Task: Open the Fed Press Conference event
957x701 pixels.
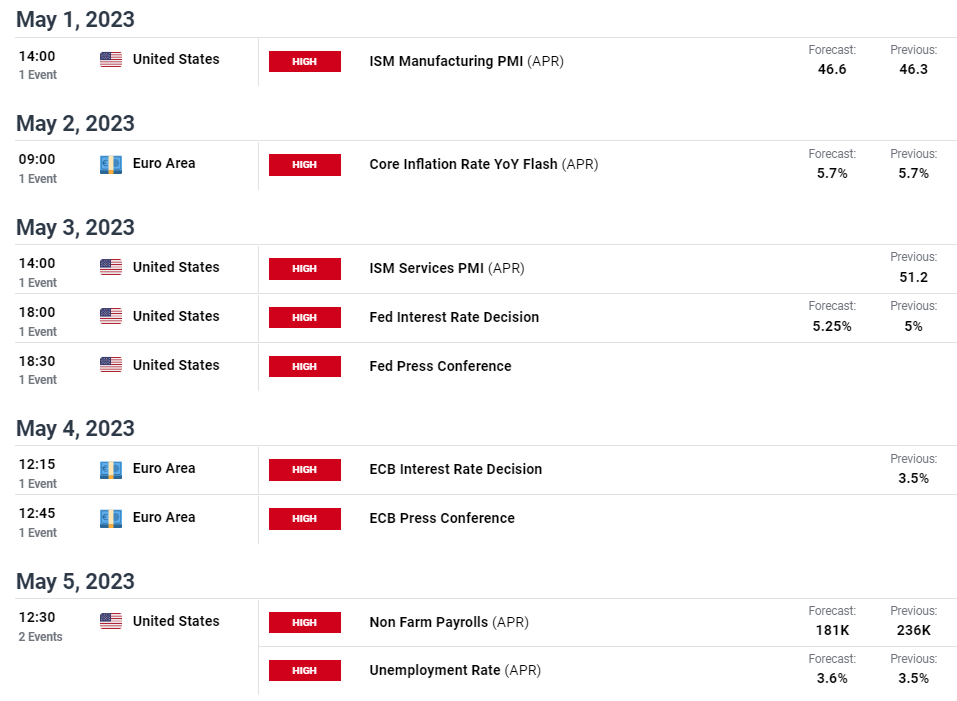Action: [x=440, y=366]
